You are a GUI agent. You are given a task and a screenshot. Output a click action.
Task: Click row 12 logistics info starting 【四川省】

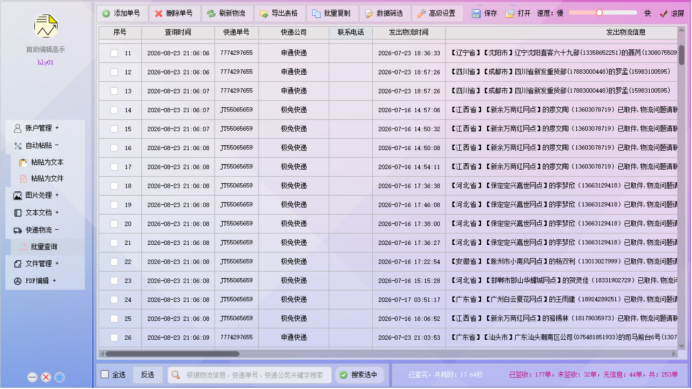[560, 72]
